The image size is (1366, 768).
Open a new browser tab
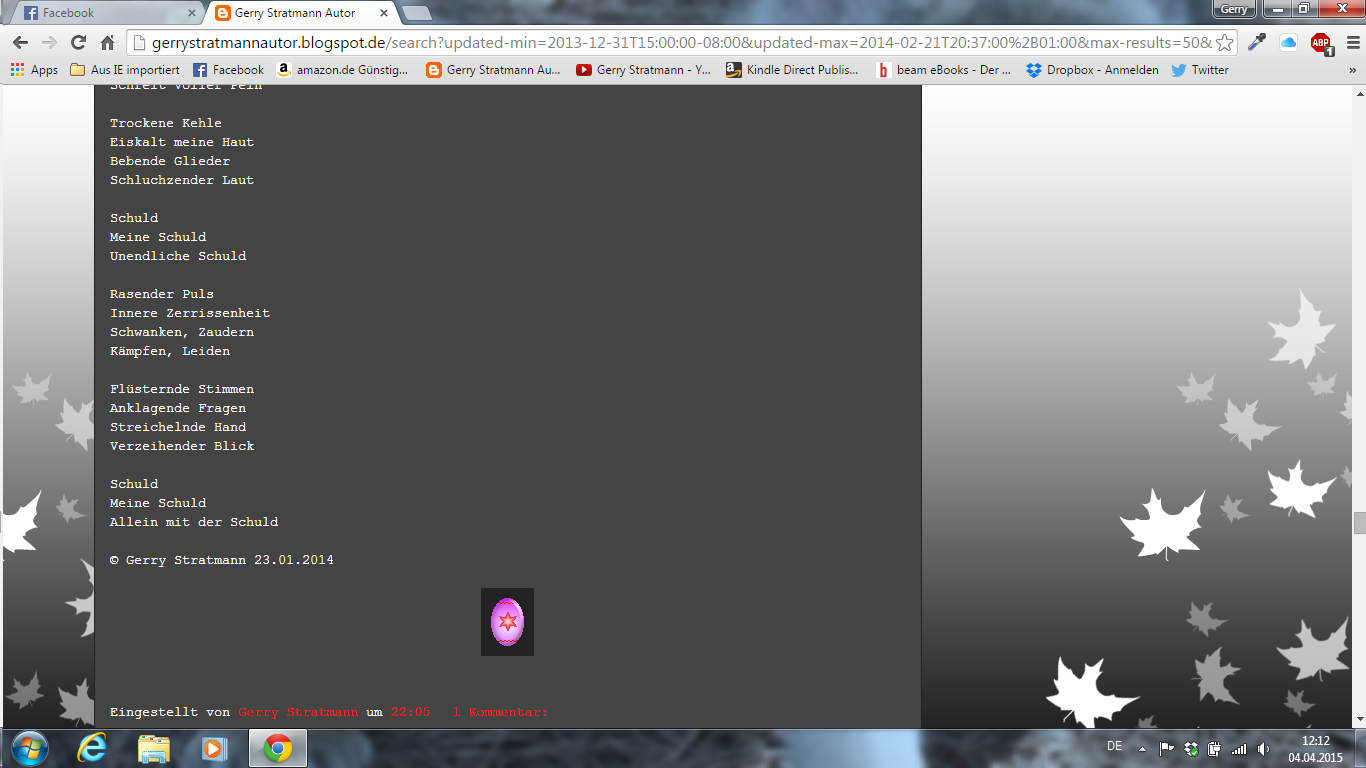[x=416, y=13]
